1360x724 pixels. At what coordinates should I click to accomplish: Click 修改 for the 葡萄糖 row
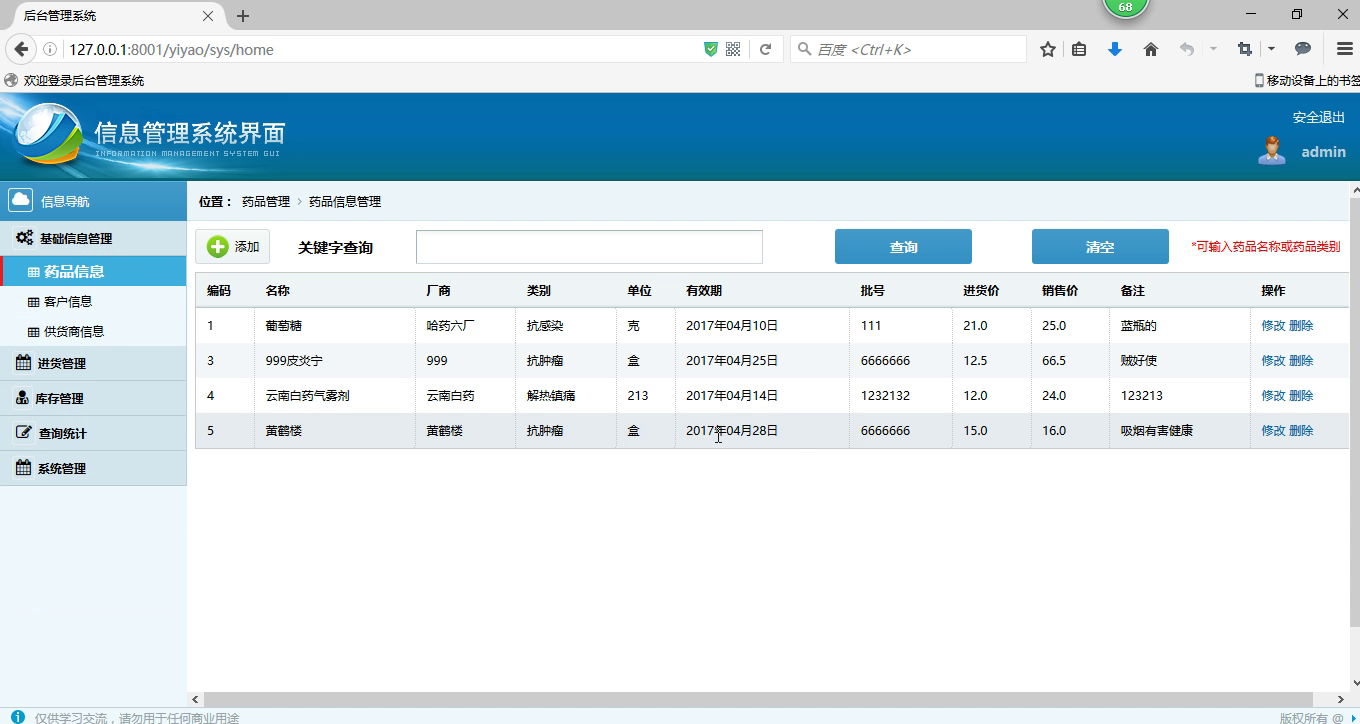[1273, 325]
